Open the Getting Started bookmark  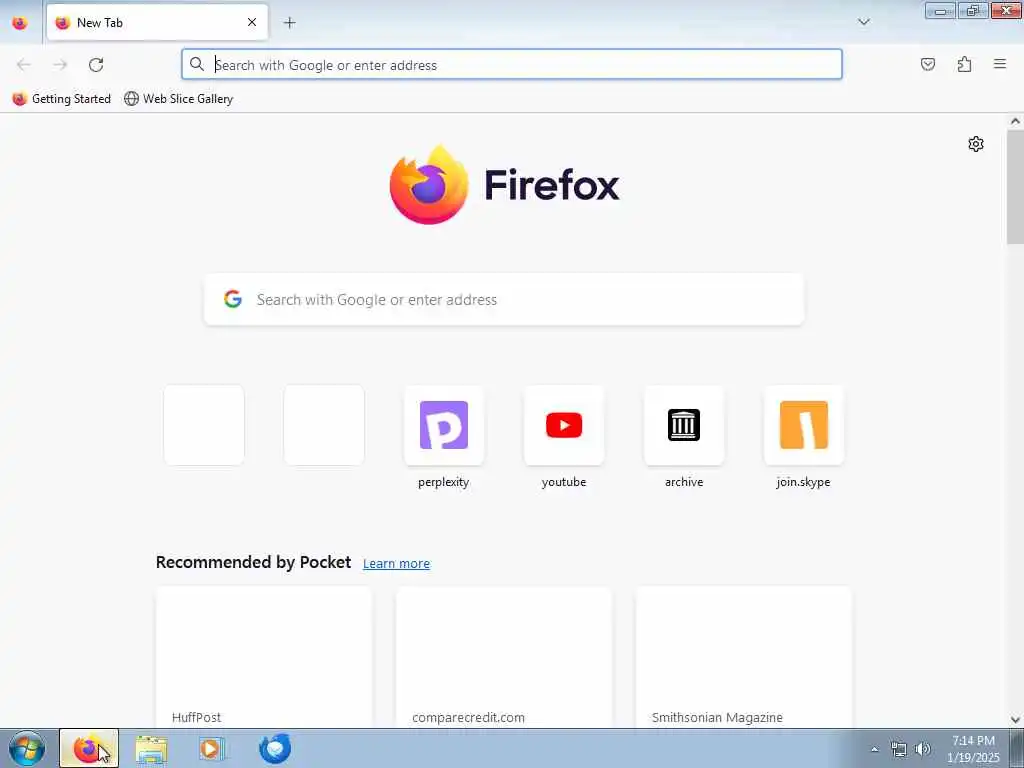click(x=62, y=99)
